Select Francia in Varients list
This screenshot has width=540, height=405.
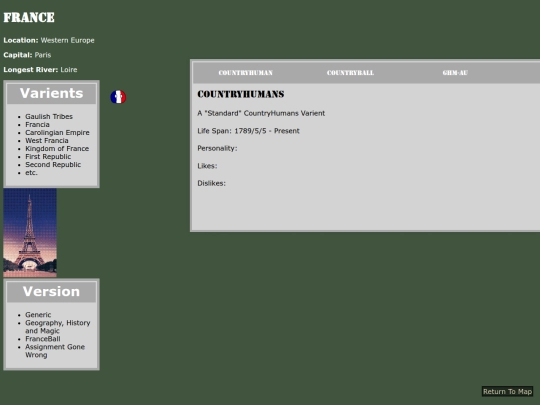37,124
